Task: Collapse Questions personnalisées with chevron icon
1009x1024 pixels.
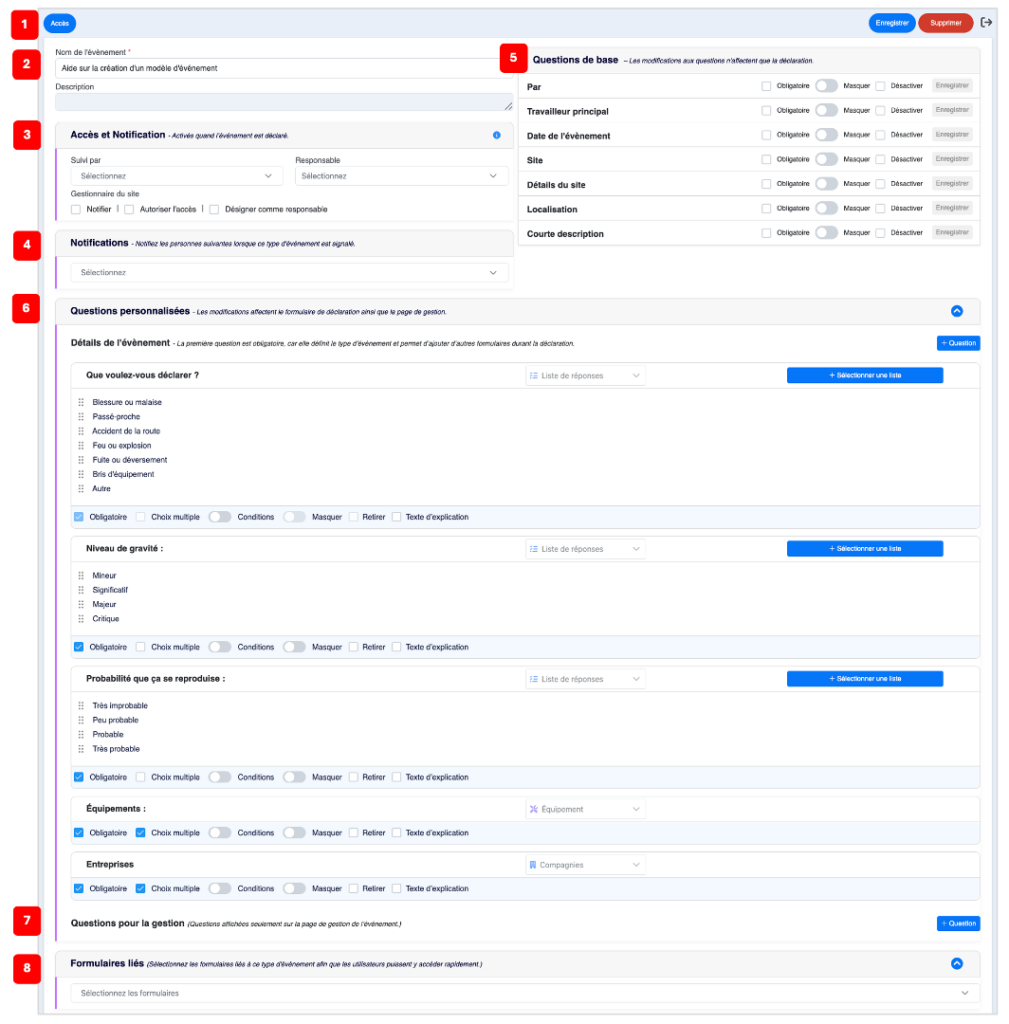Action: [x=957, y=311]
